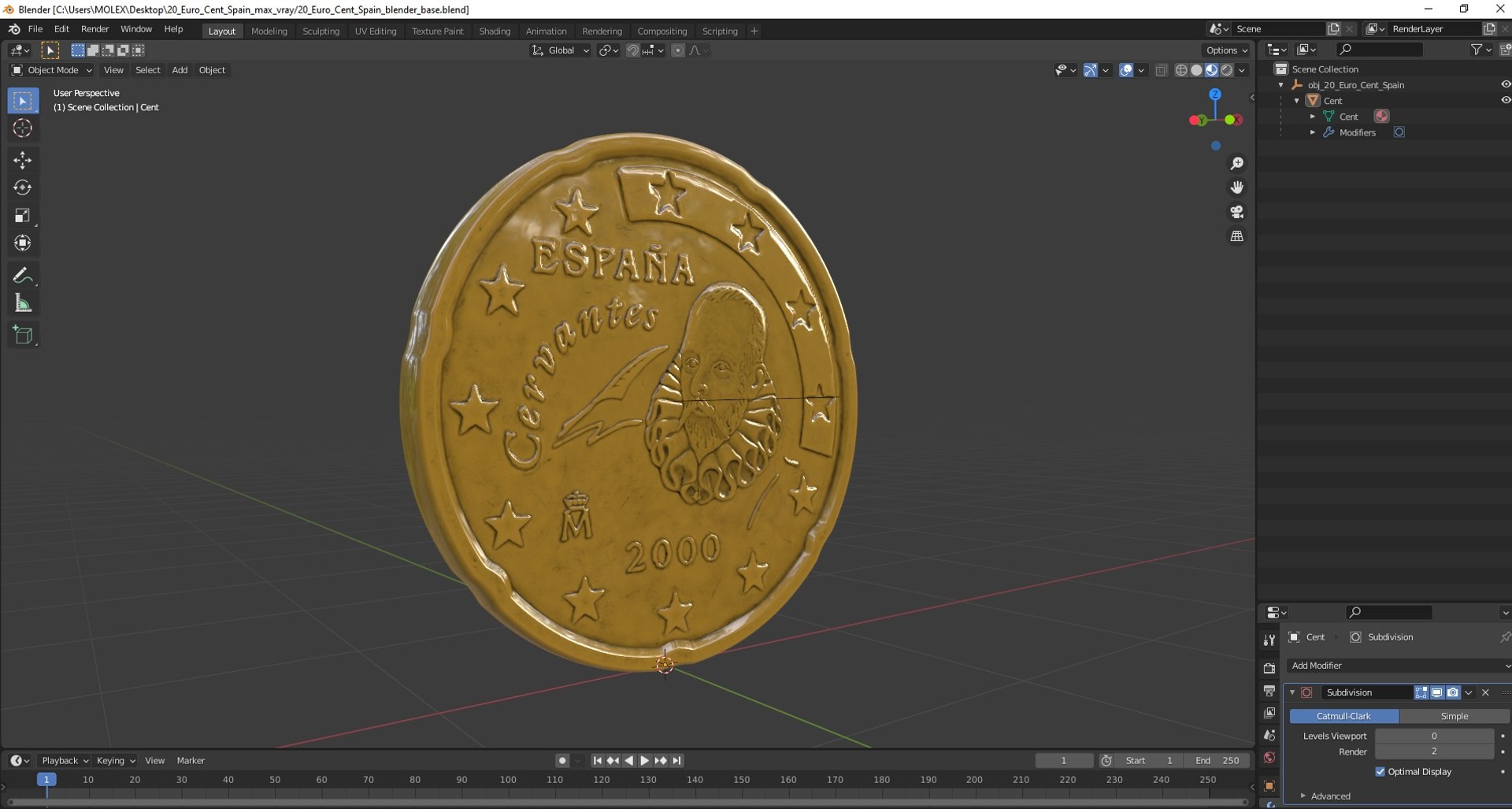Switch viewport to wireframe shading
Viewport: 1512px width, 809px height.
(1181, 70)
